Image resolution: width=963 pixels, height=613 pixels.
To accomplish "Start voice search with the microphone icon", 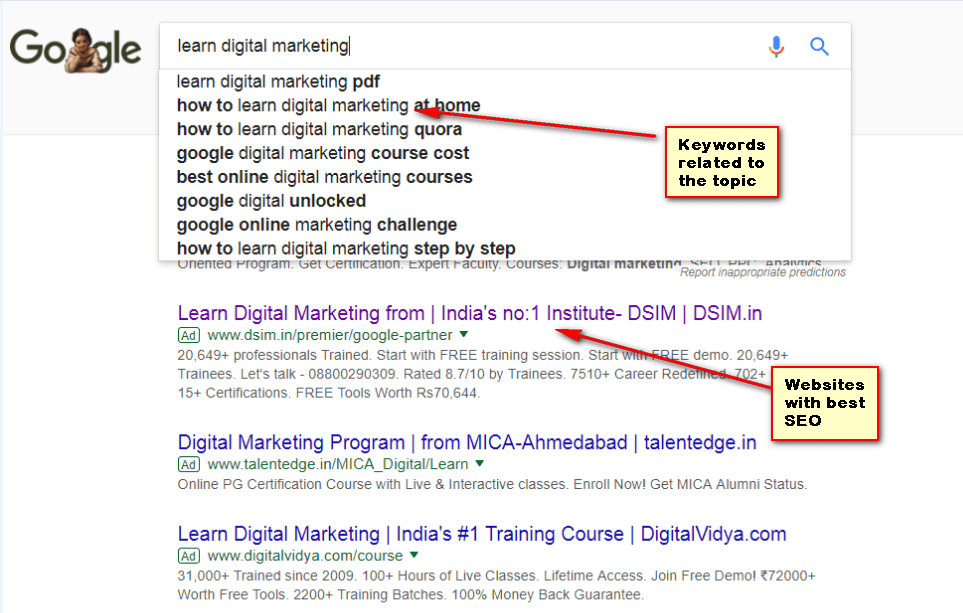I will click(776, 46).
